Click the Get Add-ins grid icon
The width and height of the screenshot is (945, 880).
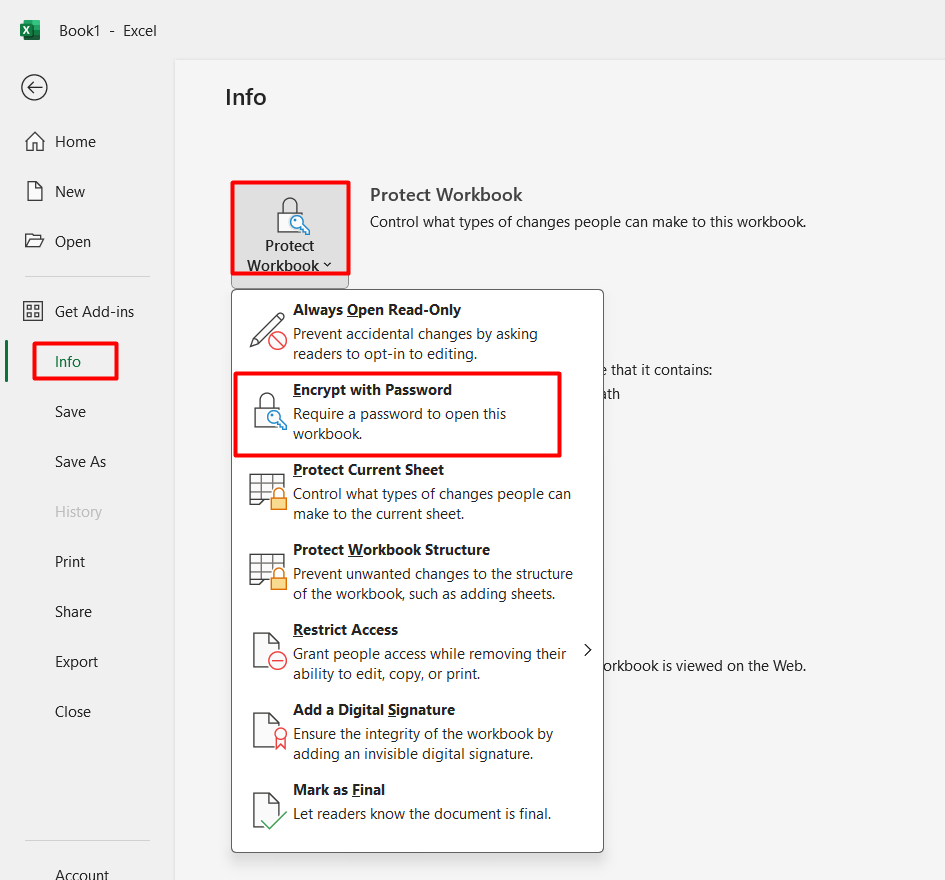pos(34,312)
